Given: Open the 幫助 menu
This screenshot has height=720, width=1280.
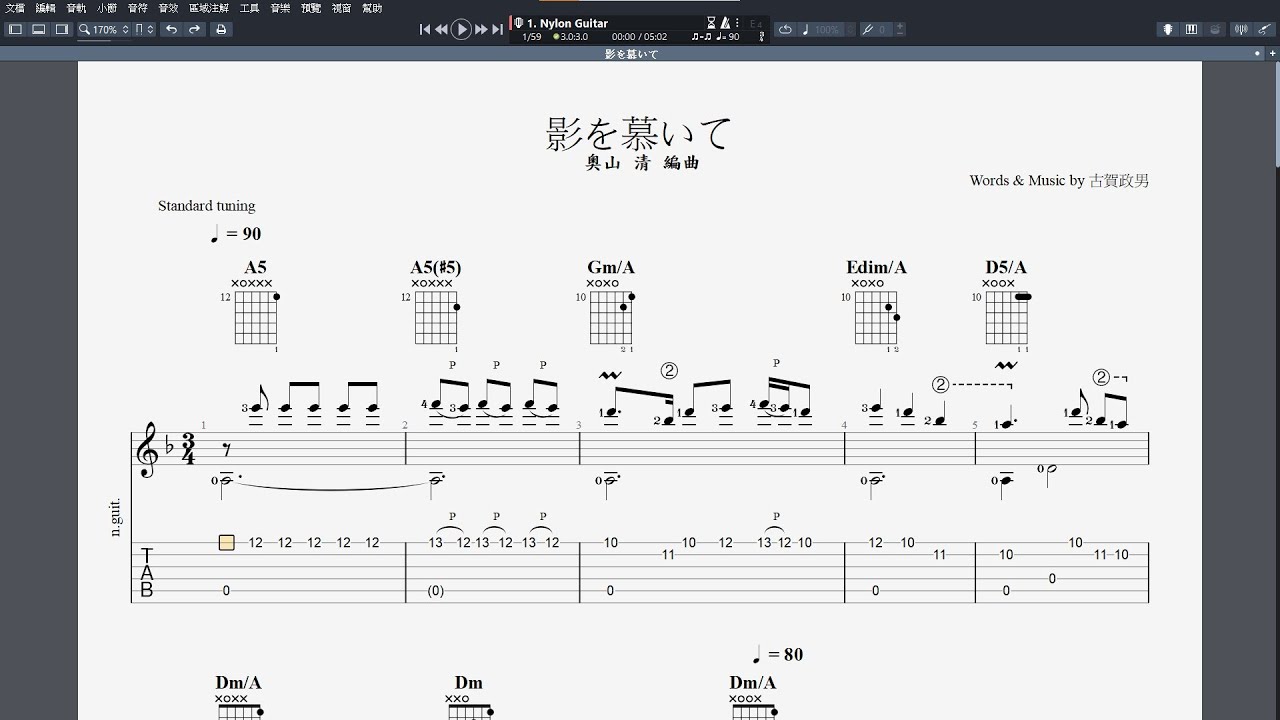Looking at the screenshot, I should click(372, 8).
